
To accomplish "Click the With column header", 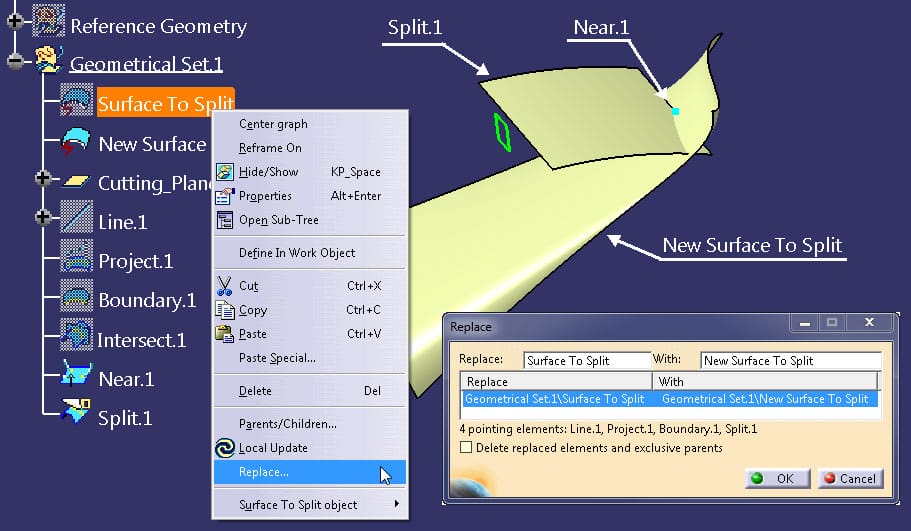I will [x=765, y=382].
